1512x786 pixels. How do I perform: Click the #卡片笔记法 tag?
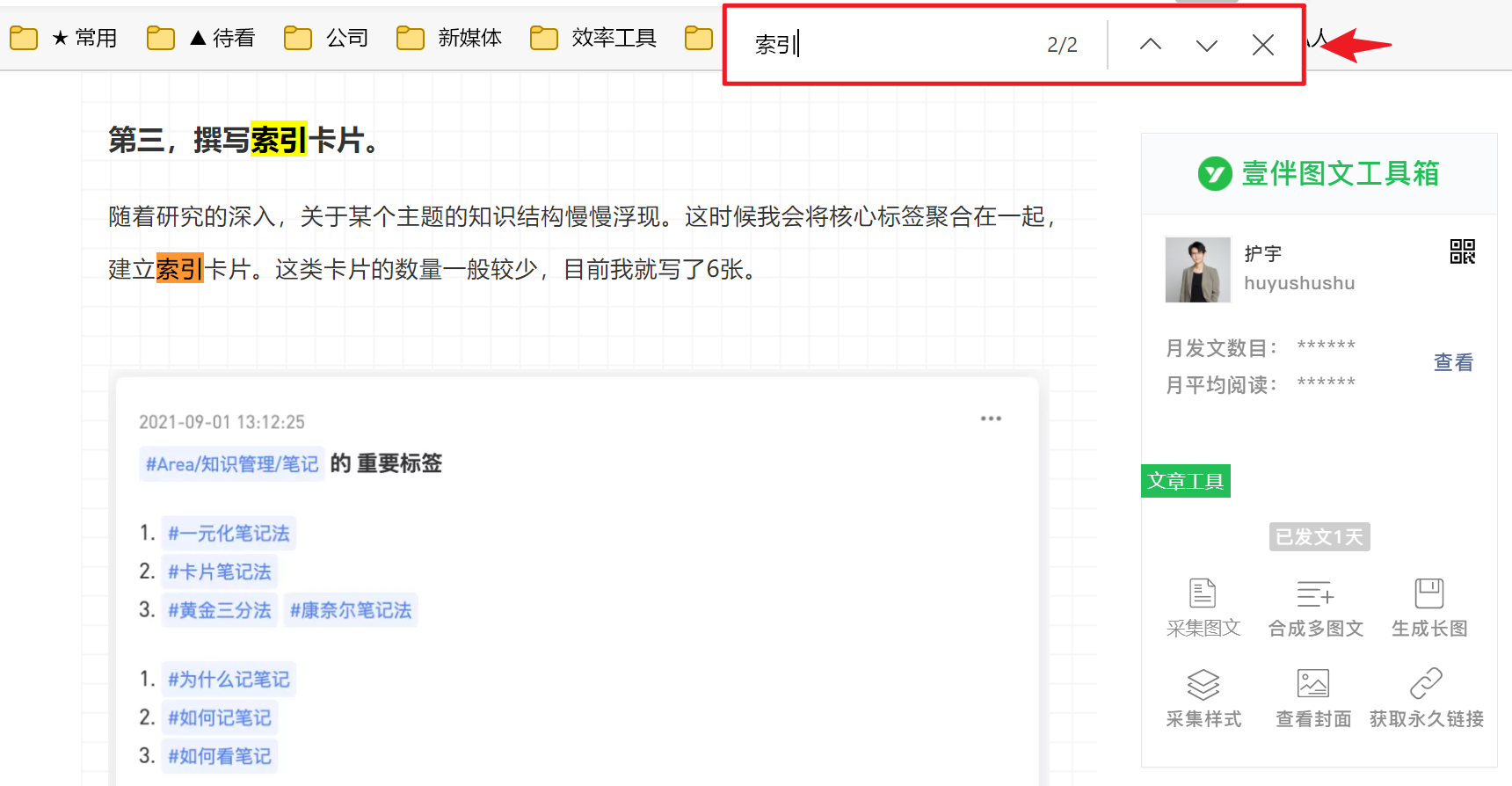coord(220,571)
